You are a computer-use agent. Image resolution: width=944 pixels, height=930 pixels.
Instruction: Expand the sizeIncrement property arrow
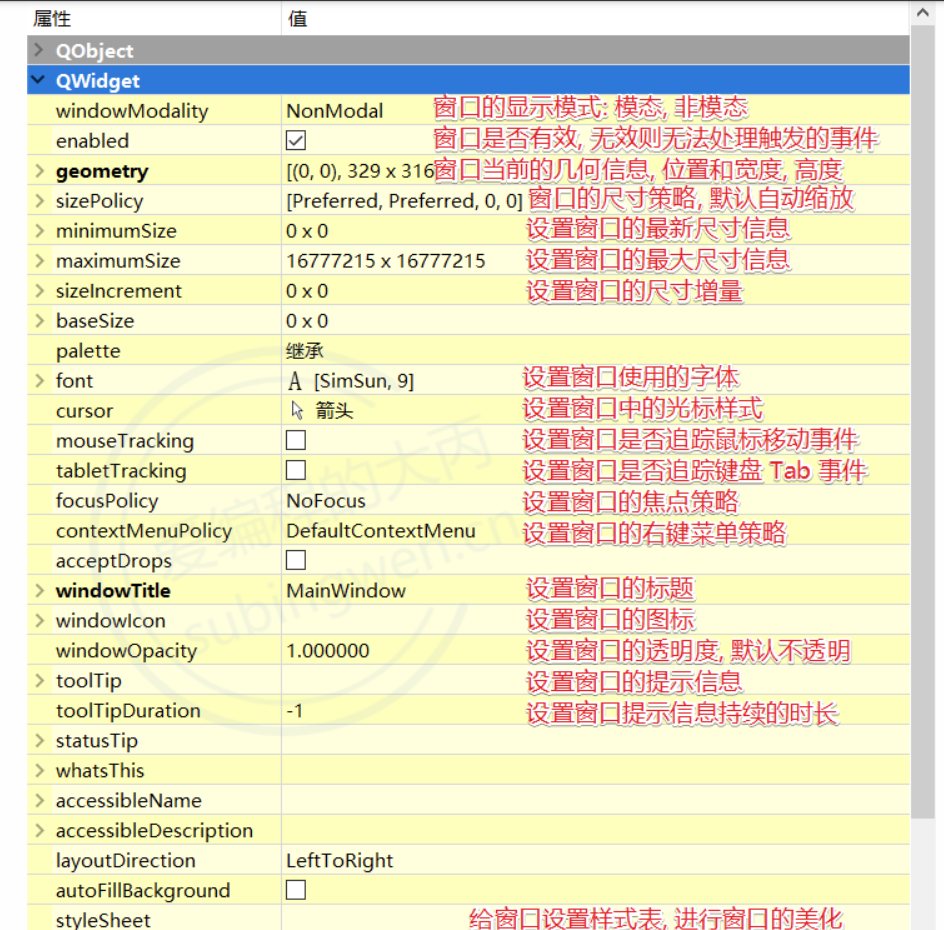pyautogui.click(x=40, y=291)
